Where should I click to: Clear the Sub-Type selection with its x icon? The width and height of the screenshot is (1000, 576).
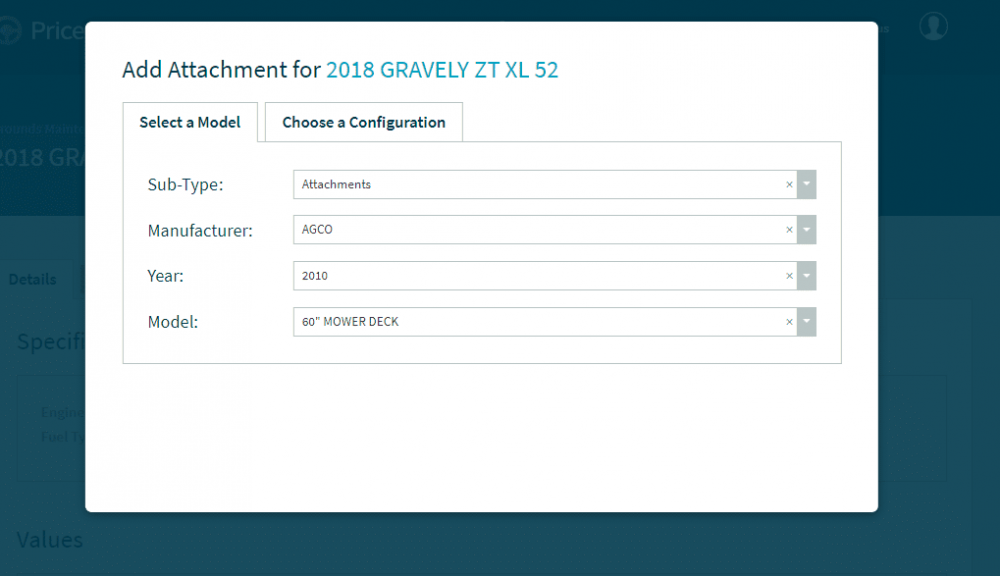point(788,185)
